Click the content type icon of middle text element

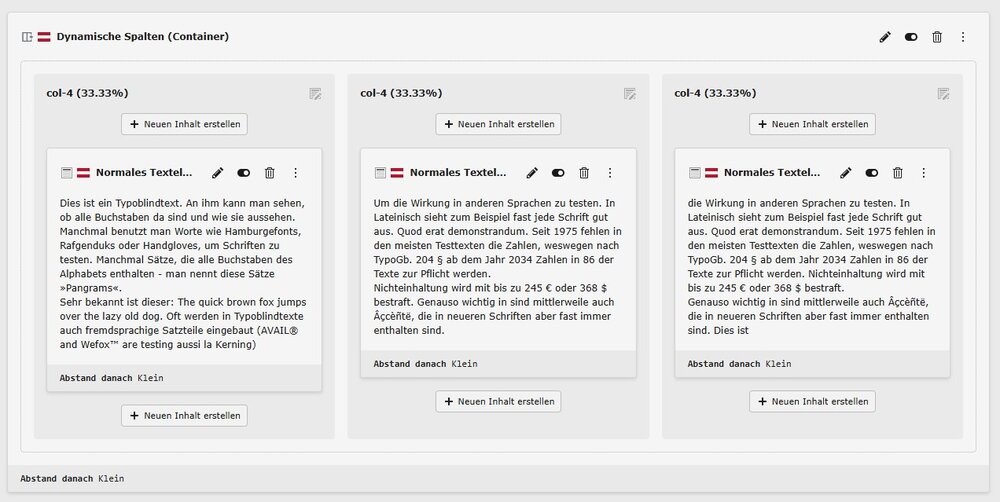[x=380, y=173]
